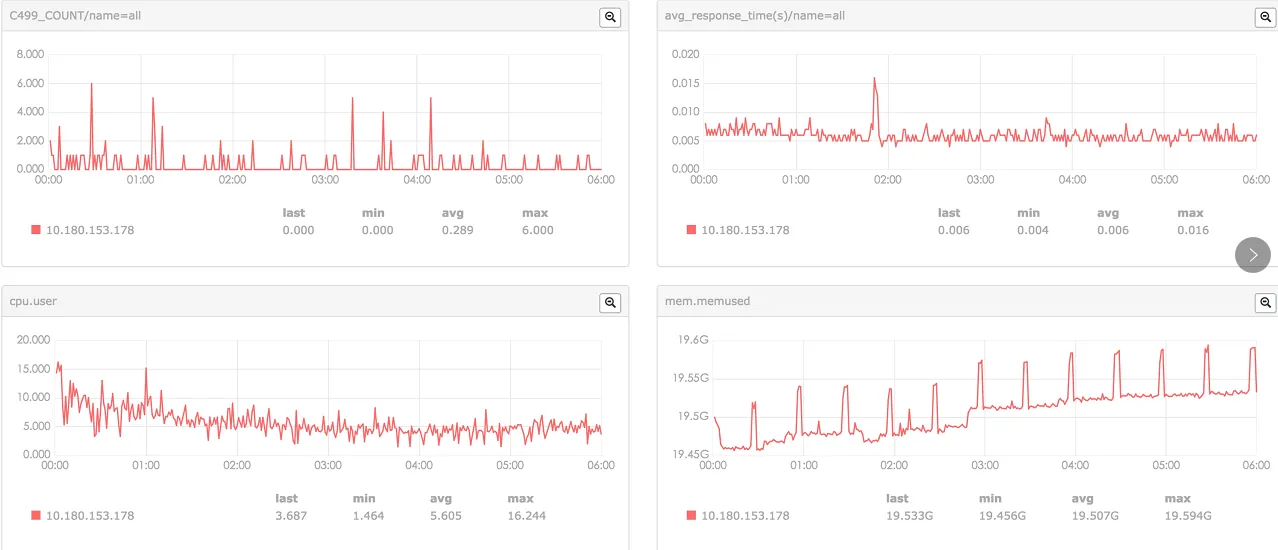The height and width of the screenshot is (550, 1278).
Task: Click red legend square under mem.memused chart
Action: (x=691, y=515)
